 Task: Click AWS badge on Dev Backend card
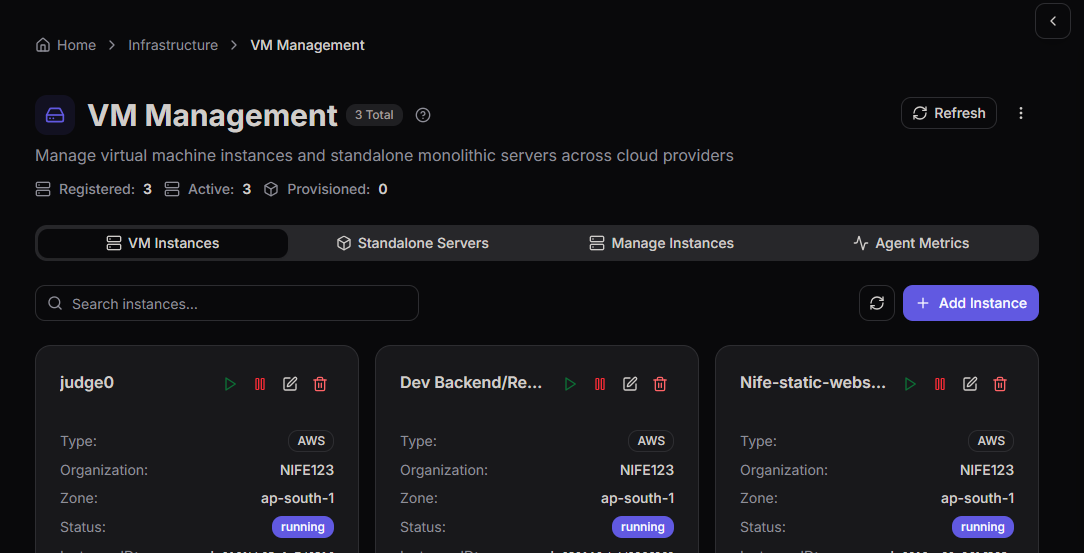[651, 441]
